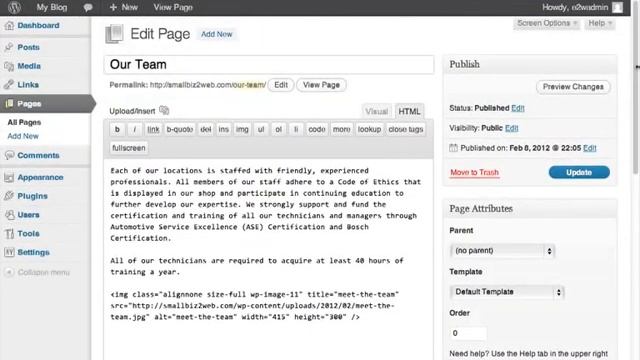
Task: Switch to the Visual editor tab
Action: [x=376, y=111]
